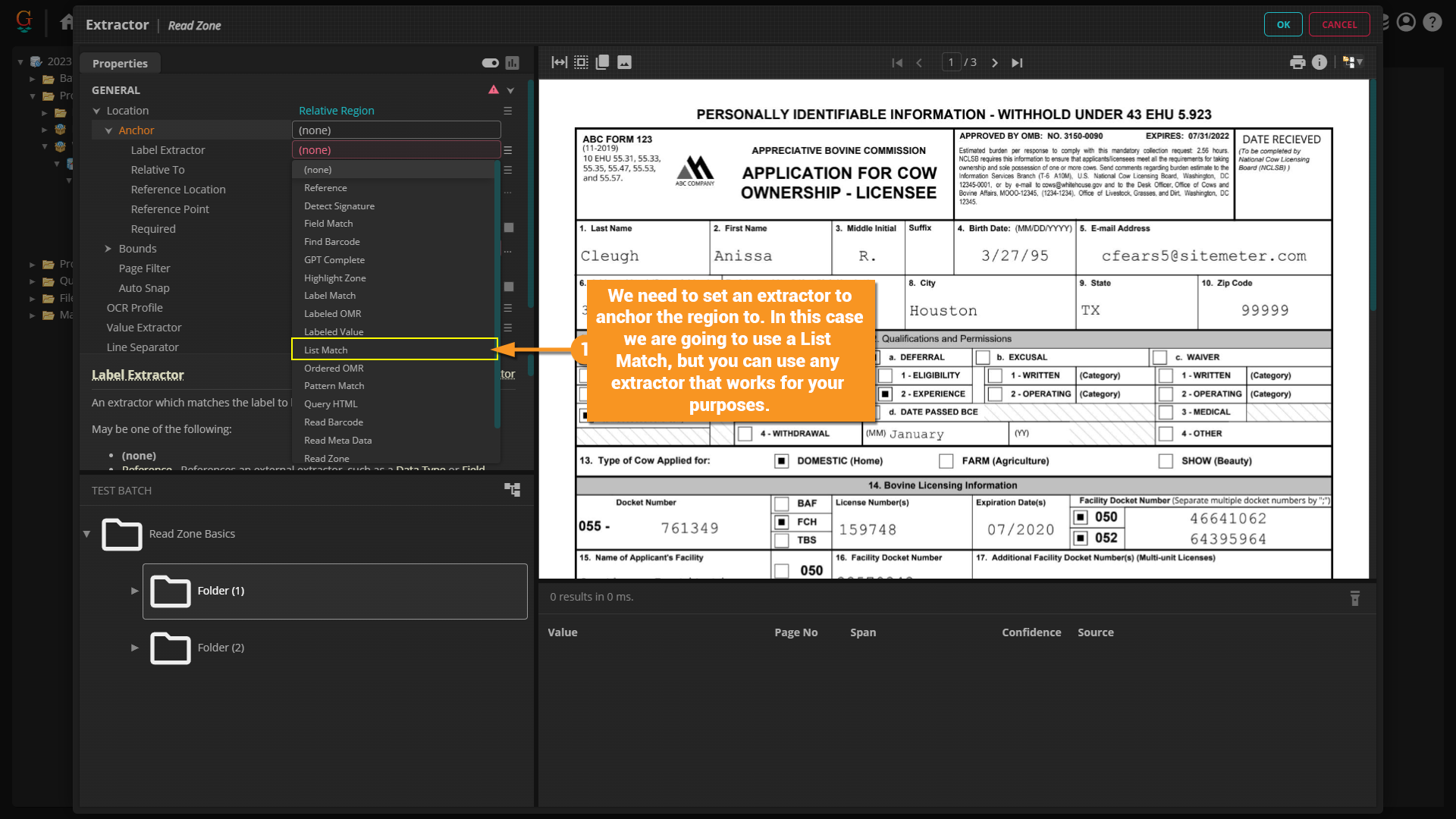Image resolution: width=1456 pixels, height=819 pixels.
Task: Open the Label Extractor value dropdown
Action: [x=396, y=150]
